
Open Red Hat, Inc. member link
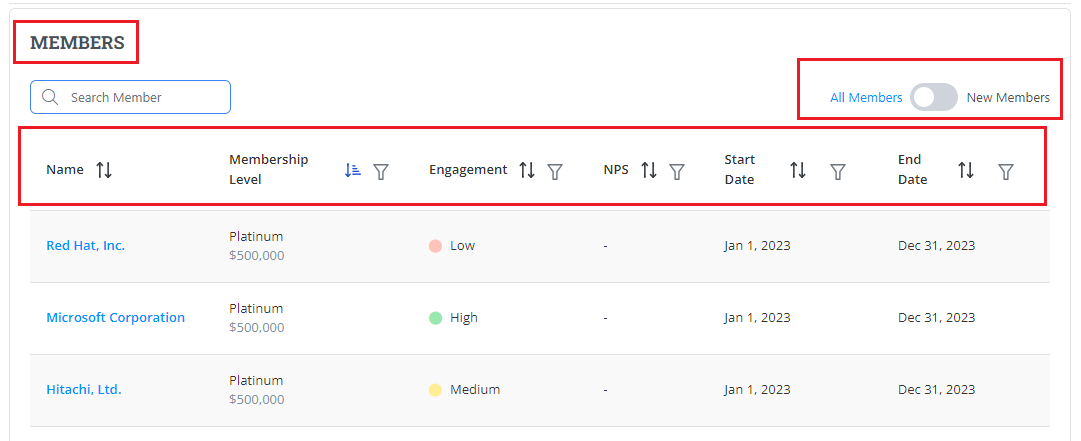86,246
